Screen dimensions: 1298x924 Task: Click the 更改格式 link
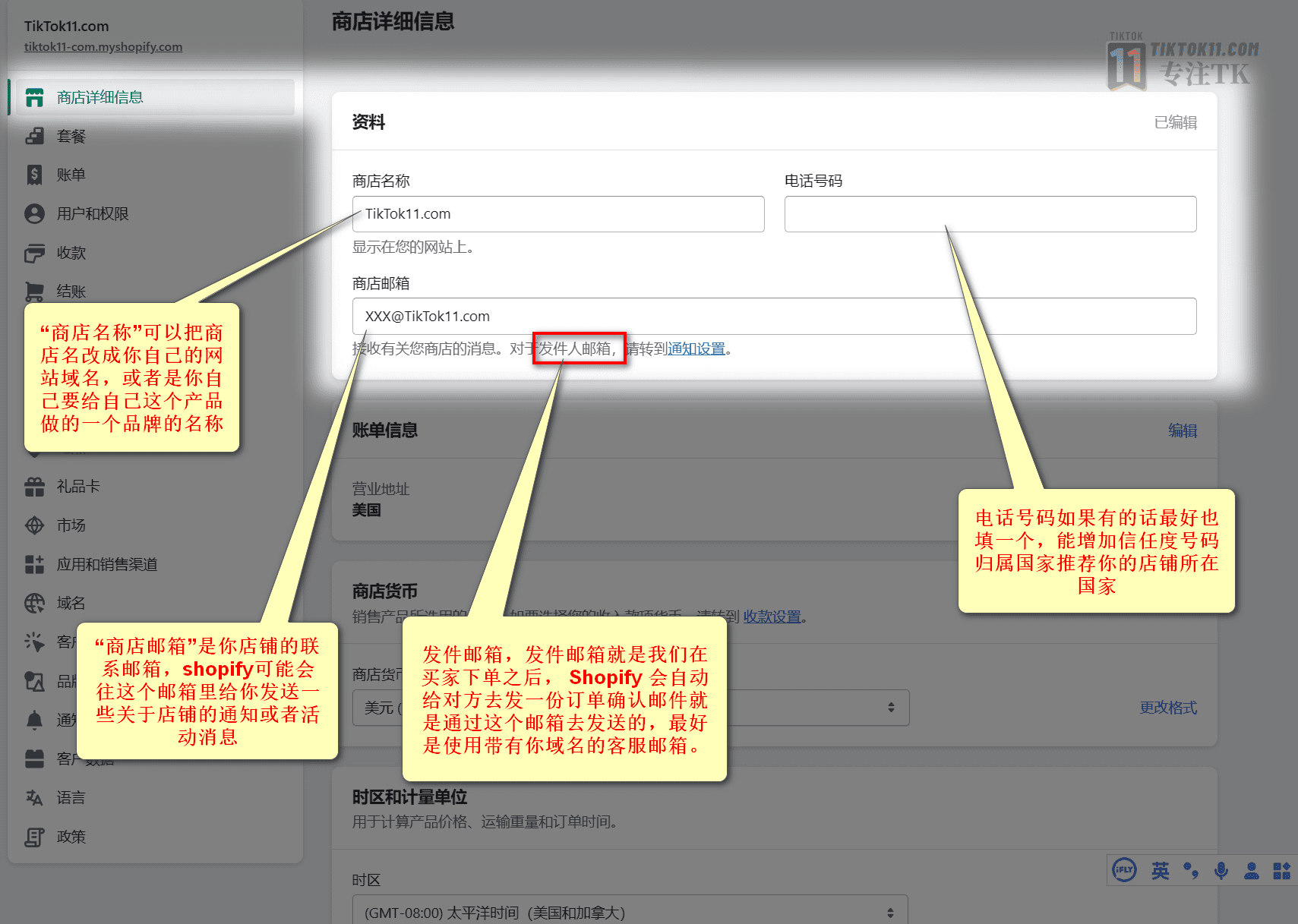[x=1168, y=708]
